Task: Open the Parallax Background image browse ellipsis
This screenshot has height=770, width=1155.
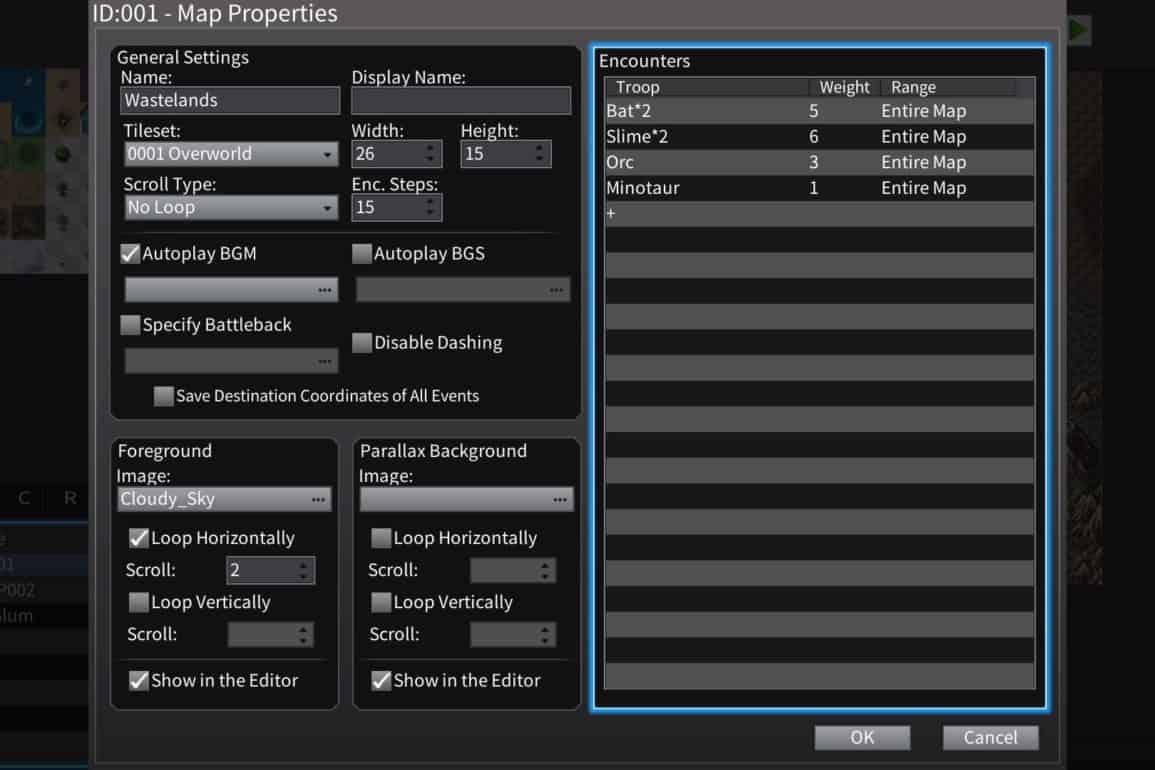Action: point(559,499)
